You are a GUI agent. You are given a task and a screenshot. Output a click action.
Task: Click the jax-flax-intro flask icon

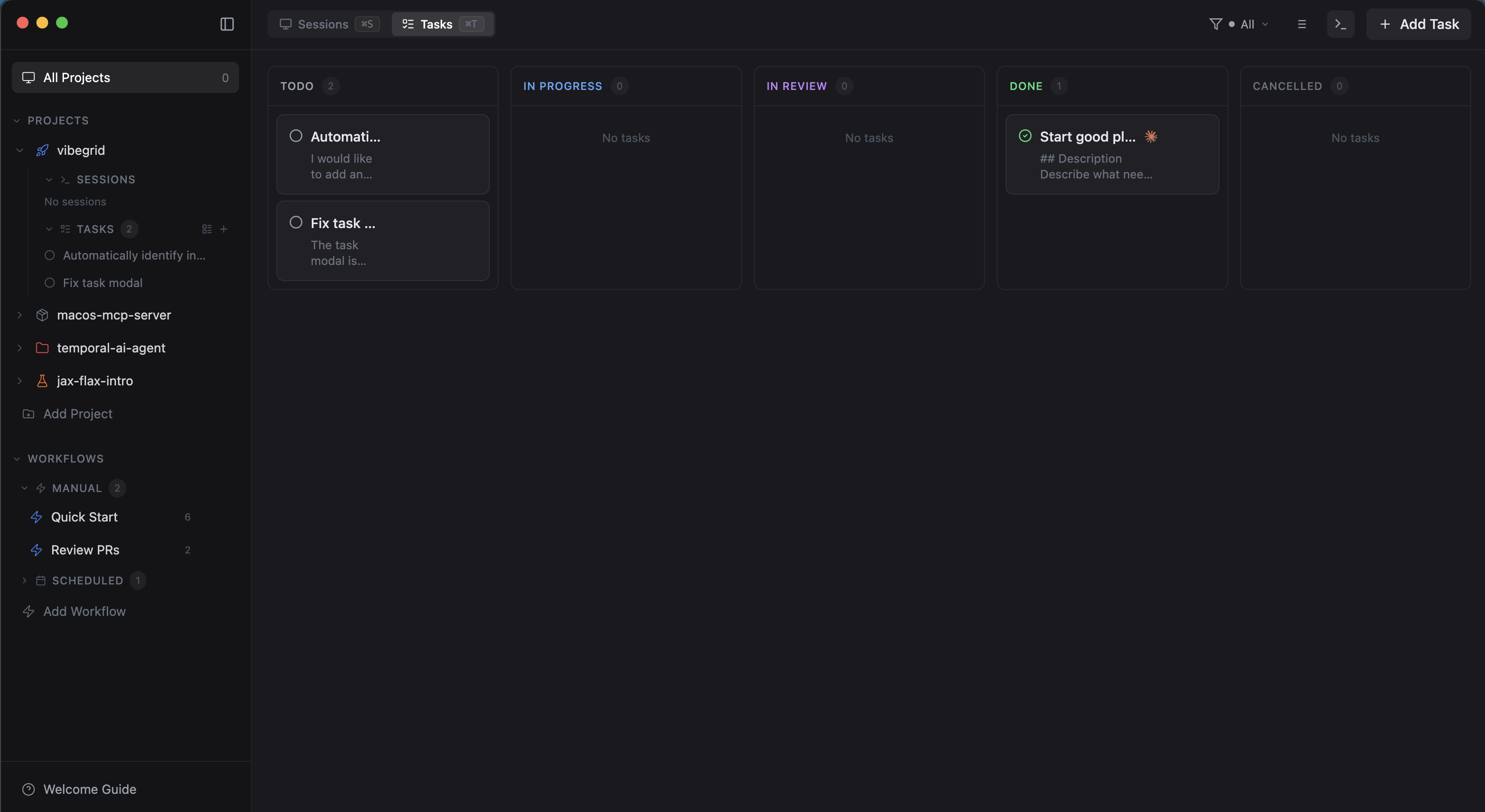click(42, 380)
